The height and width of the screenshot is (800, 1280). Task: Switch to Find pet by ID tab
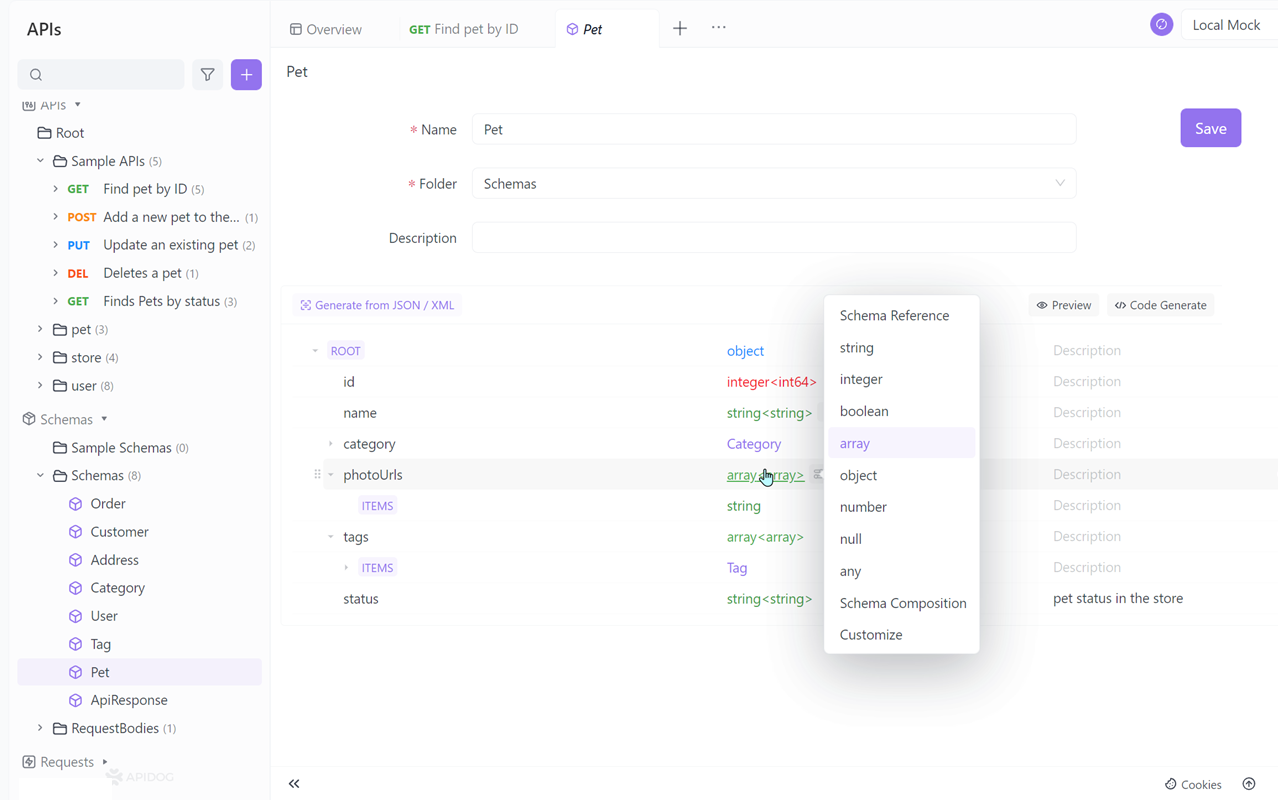coord(464,29)
